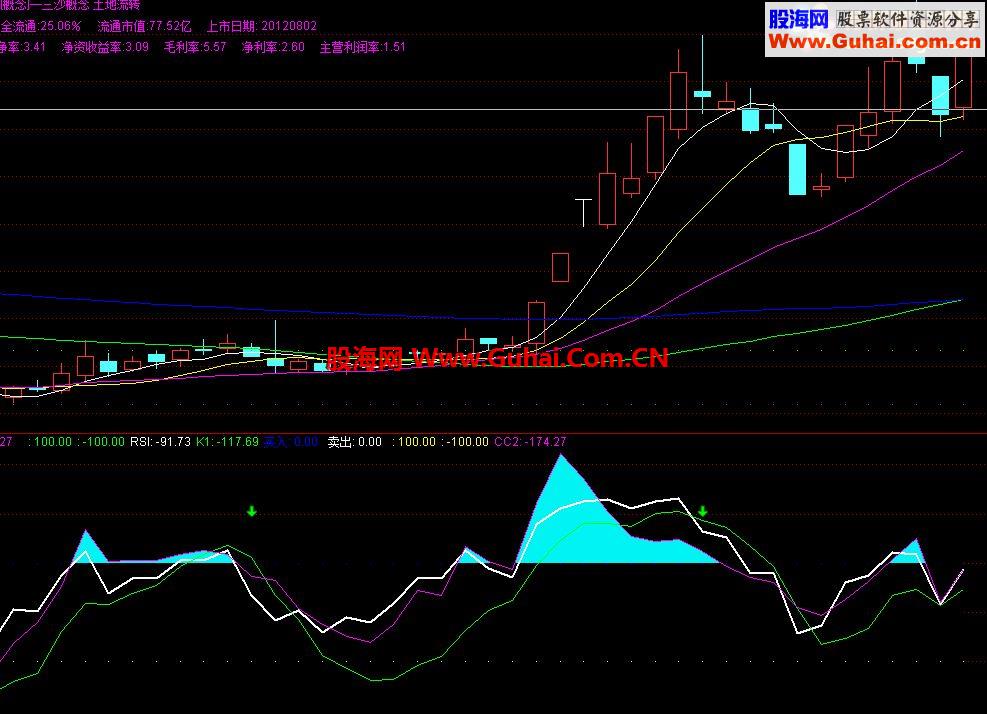Click the :-100.00 value left of CC2
This screenshot has width=987, height=714.
click(x=465, y=442)
